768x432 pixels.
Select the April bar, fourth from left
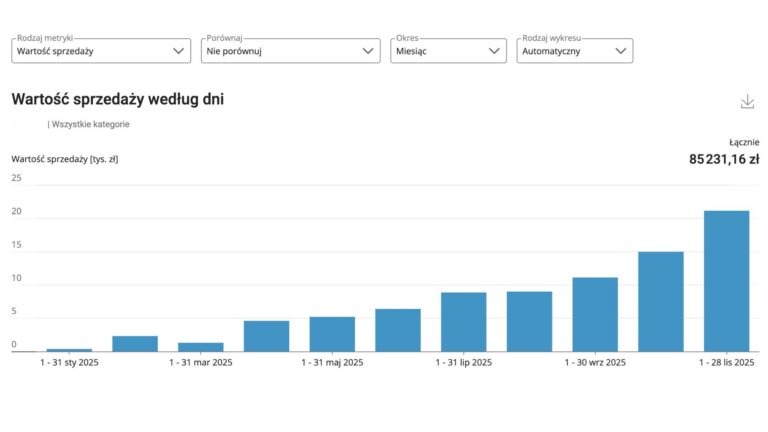(266, 336)
